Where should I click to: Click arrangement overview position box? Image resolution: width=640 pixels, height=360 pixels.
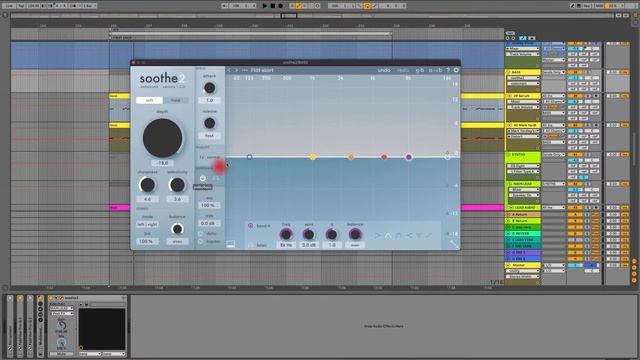tap(289, 16)
